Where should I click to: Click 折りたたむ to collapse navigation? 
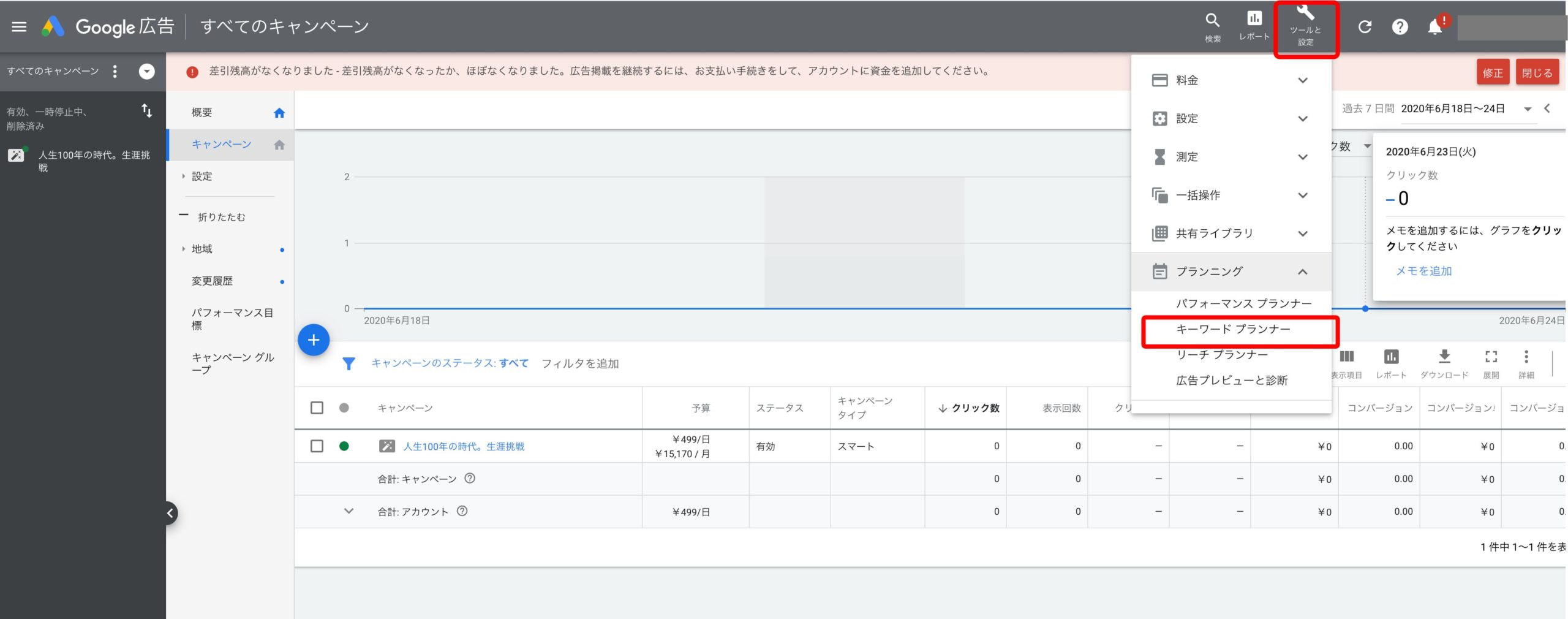221,217
